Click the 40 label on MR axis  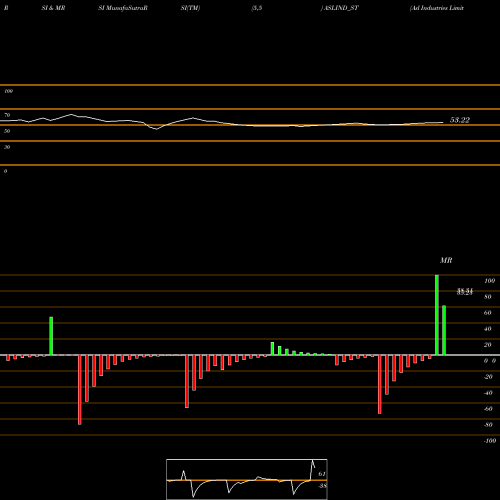click(488, 329)
